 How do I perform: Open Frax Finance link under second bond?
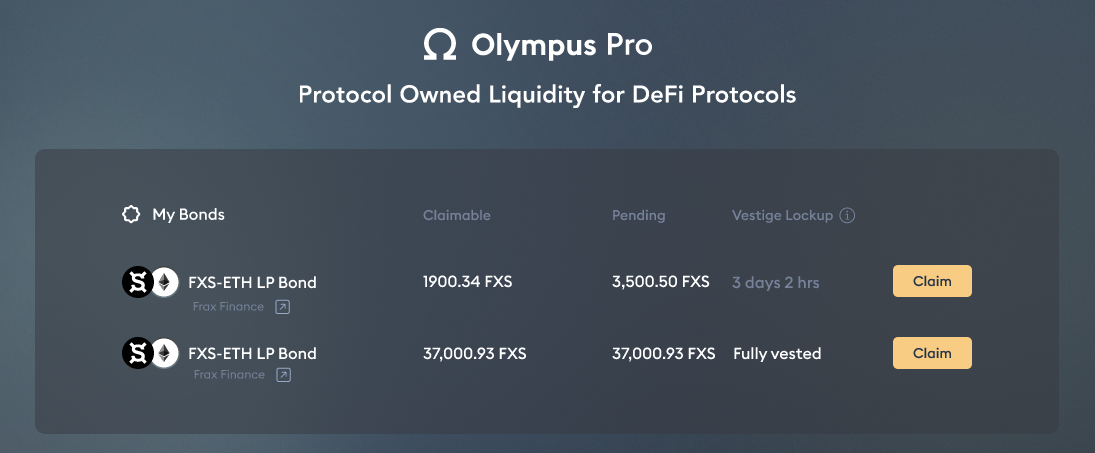pyautogui.click(x=229, y=375)
